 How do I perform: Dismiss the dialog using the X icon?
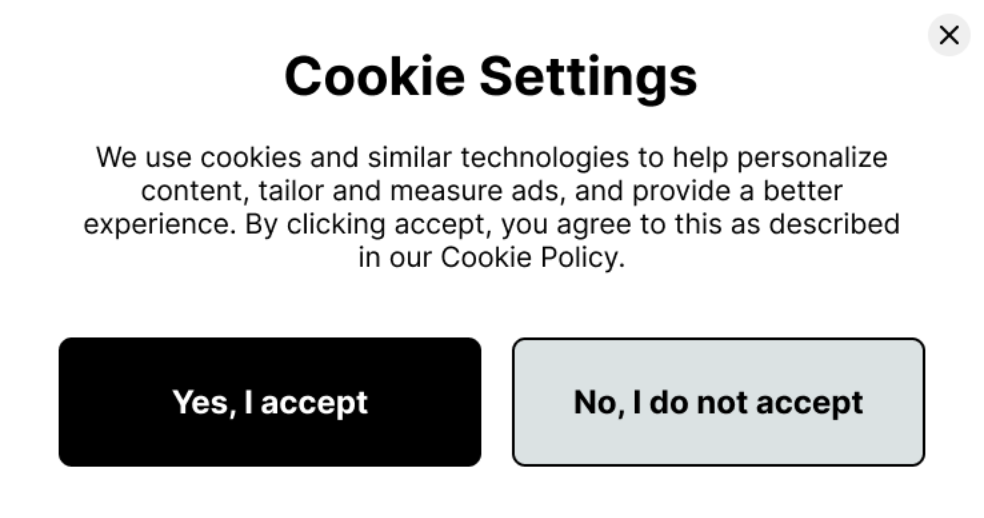click(x=948, y=36)
